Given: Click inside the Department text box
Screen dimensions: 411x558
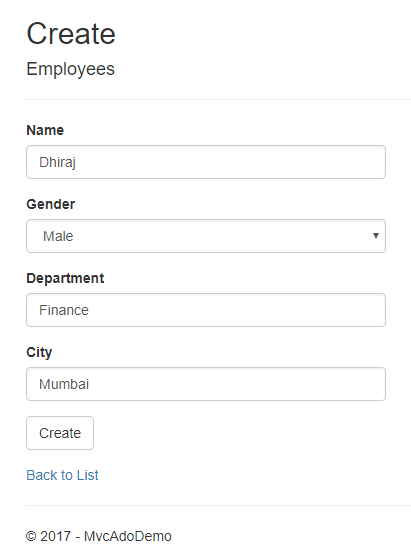Looking at the screenshot, I should pyautogui.click(x=206, y=310).
